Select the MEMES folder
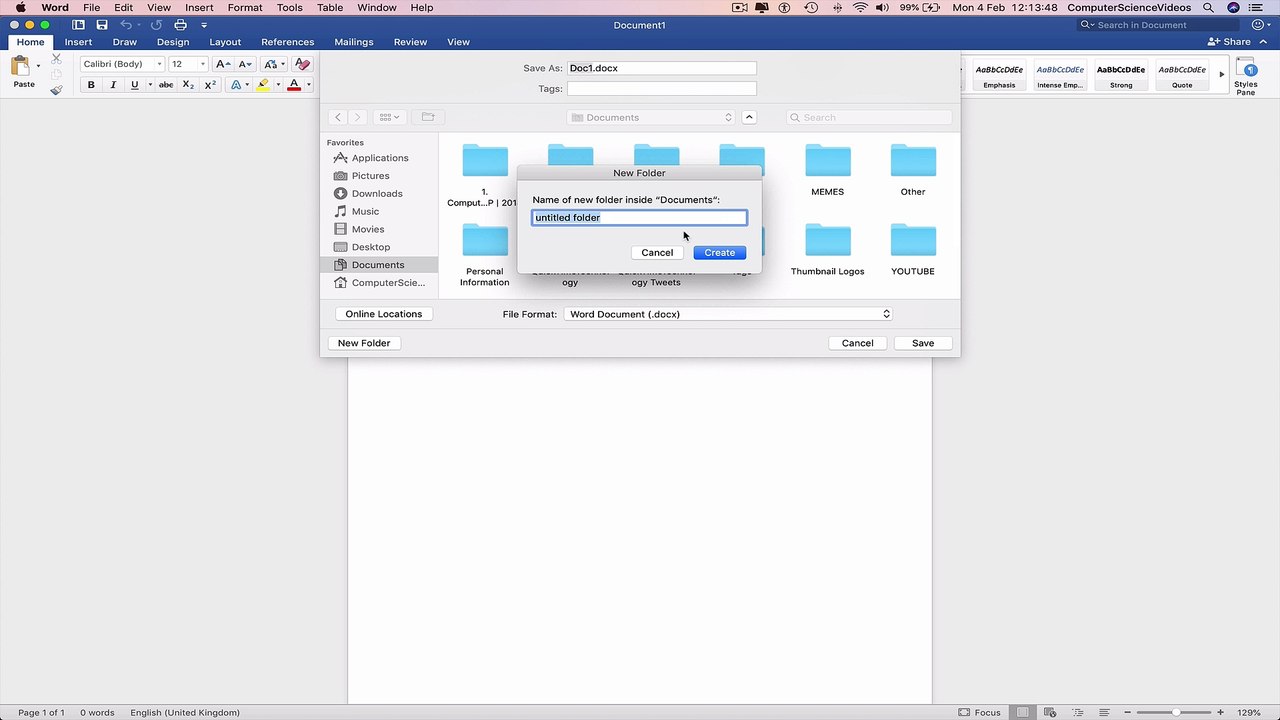Screen dimensions: 1280x720 click(x=827, y=170)
